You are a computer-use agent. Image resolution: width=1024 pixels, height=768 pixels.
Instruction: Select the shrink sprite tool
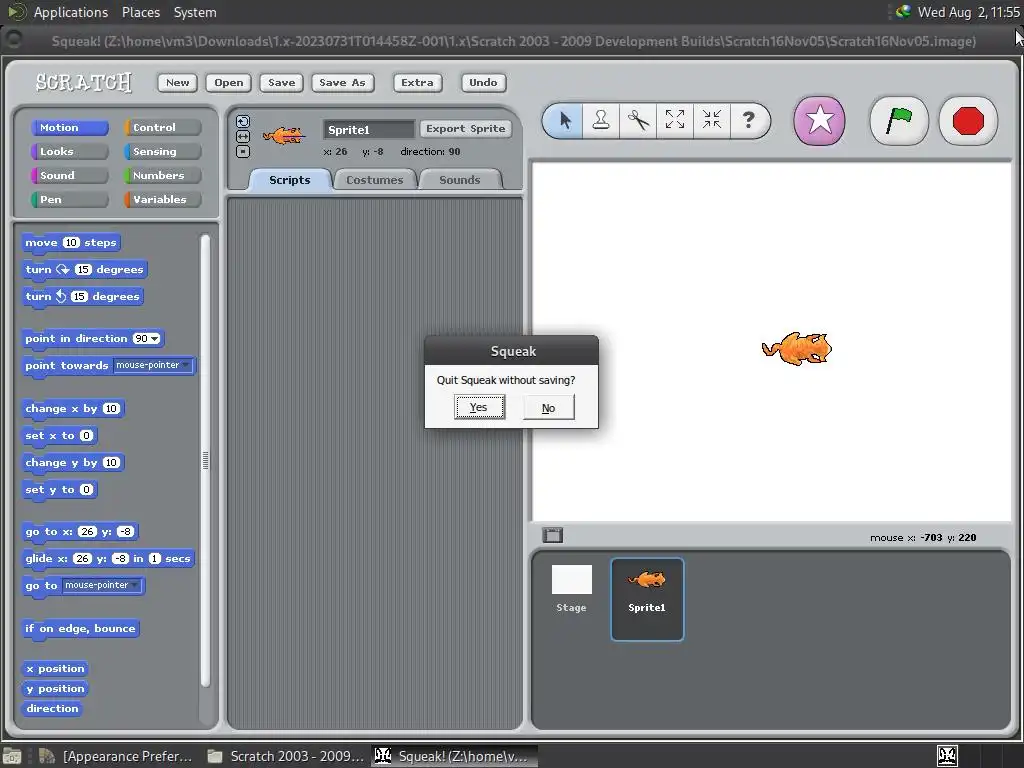pyautogui.click(x=711, y=120)
